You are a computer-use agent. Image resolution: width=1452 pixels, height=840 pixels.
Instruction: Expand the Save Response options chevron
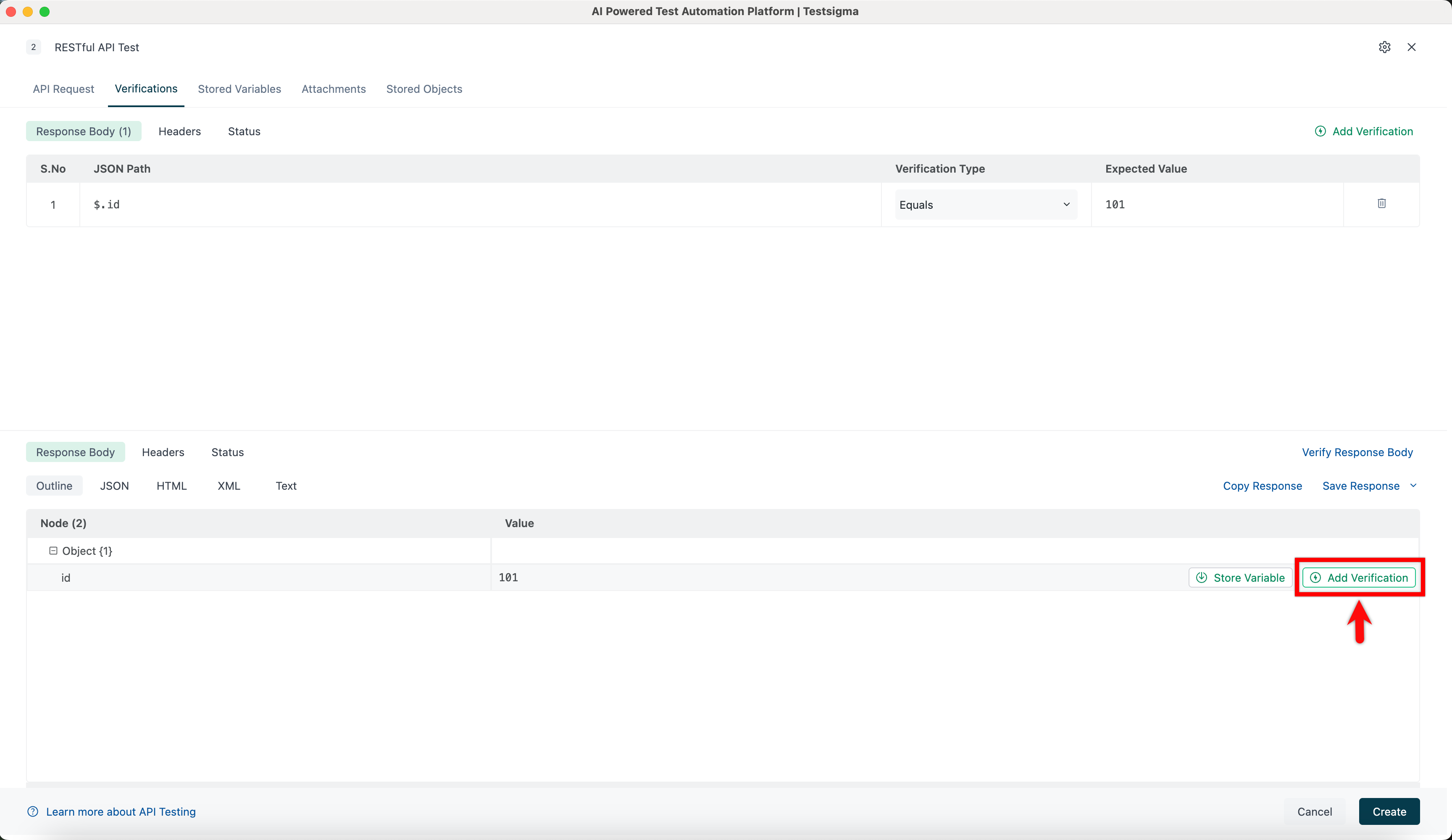[1413, 486]
